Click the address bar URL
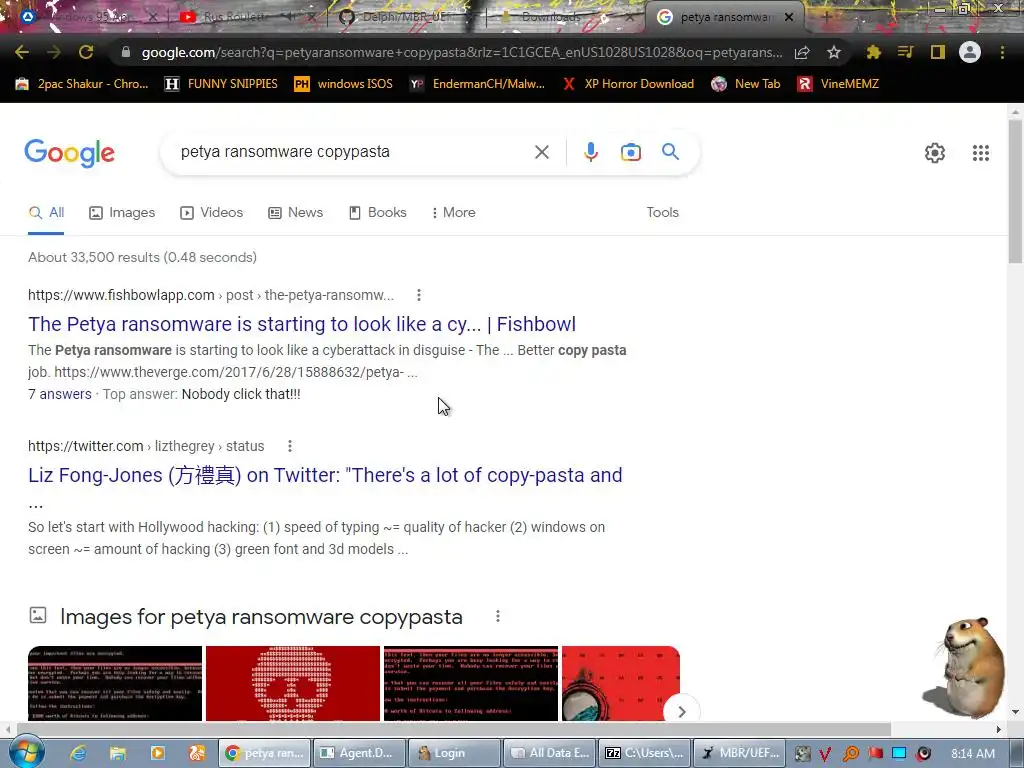 click(x=462, y=52)
